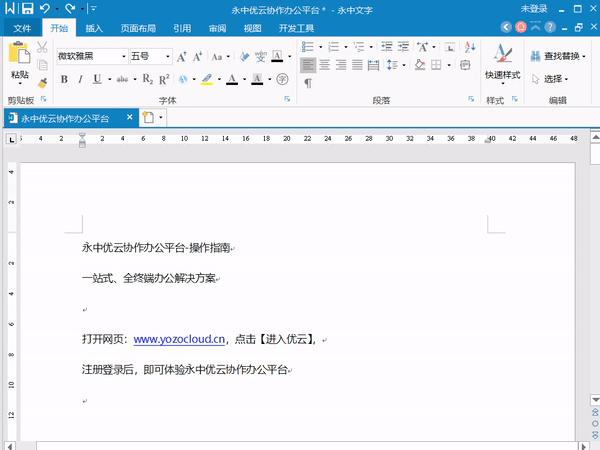This screenshot has height=450, width=600.
Task: Open numbered list style dropdown
Action: coord(346,47)
